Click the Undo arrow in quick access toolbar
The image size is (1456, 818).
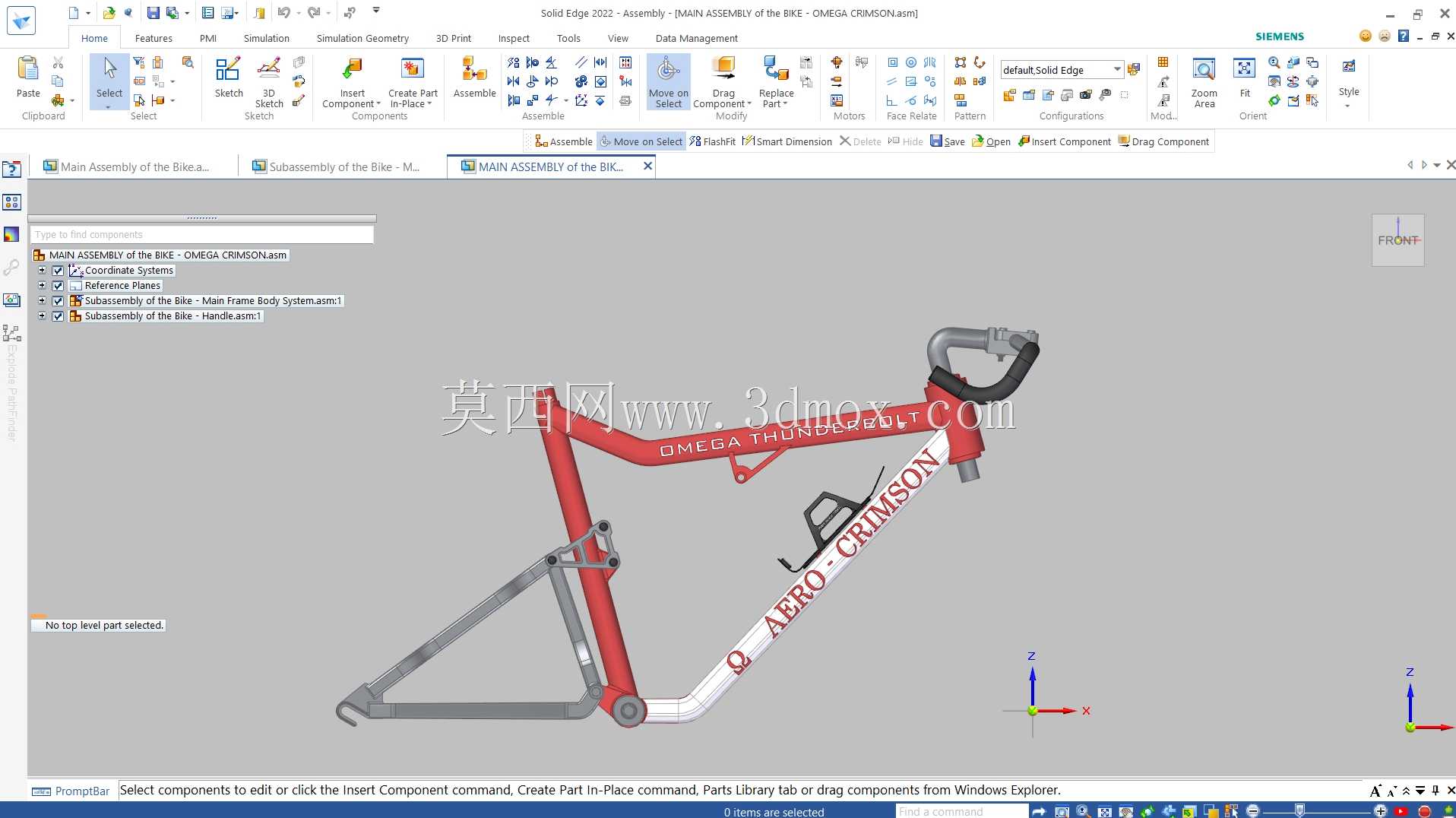point(284,13)
